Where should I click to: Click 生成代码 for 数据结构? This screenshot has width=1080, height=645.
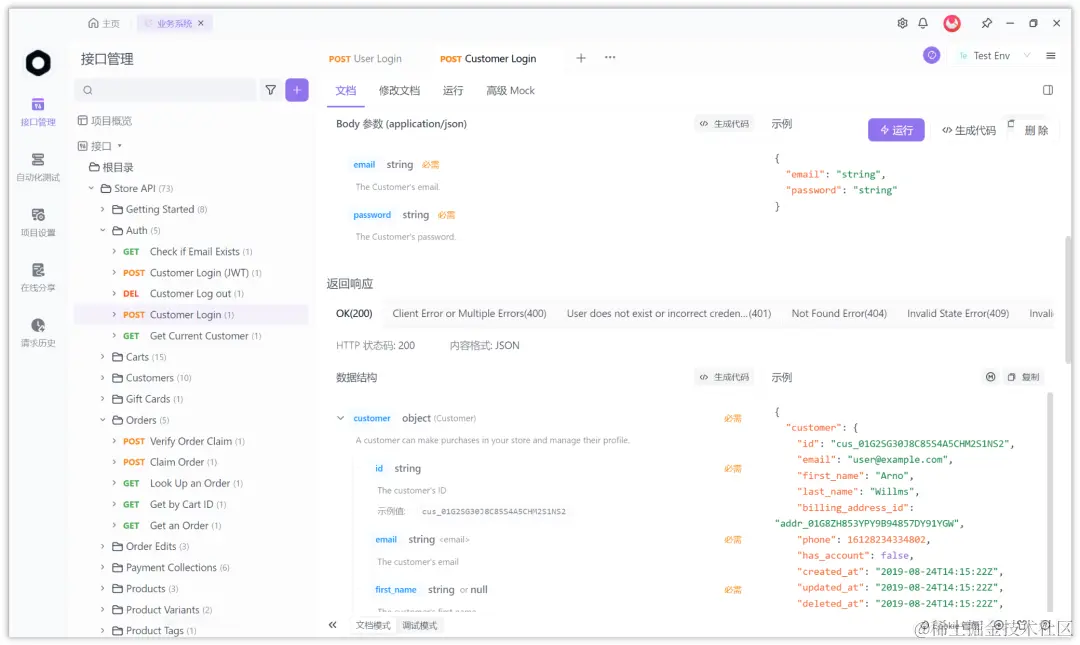pyautogui.click(x=725, y=378)
